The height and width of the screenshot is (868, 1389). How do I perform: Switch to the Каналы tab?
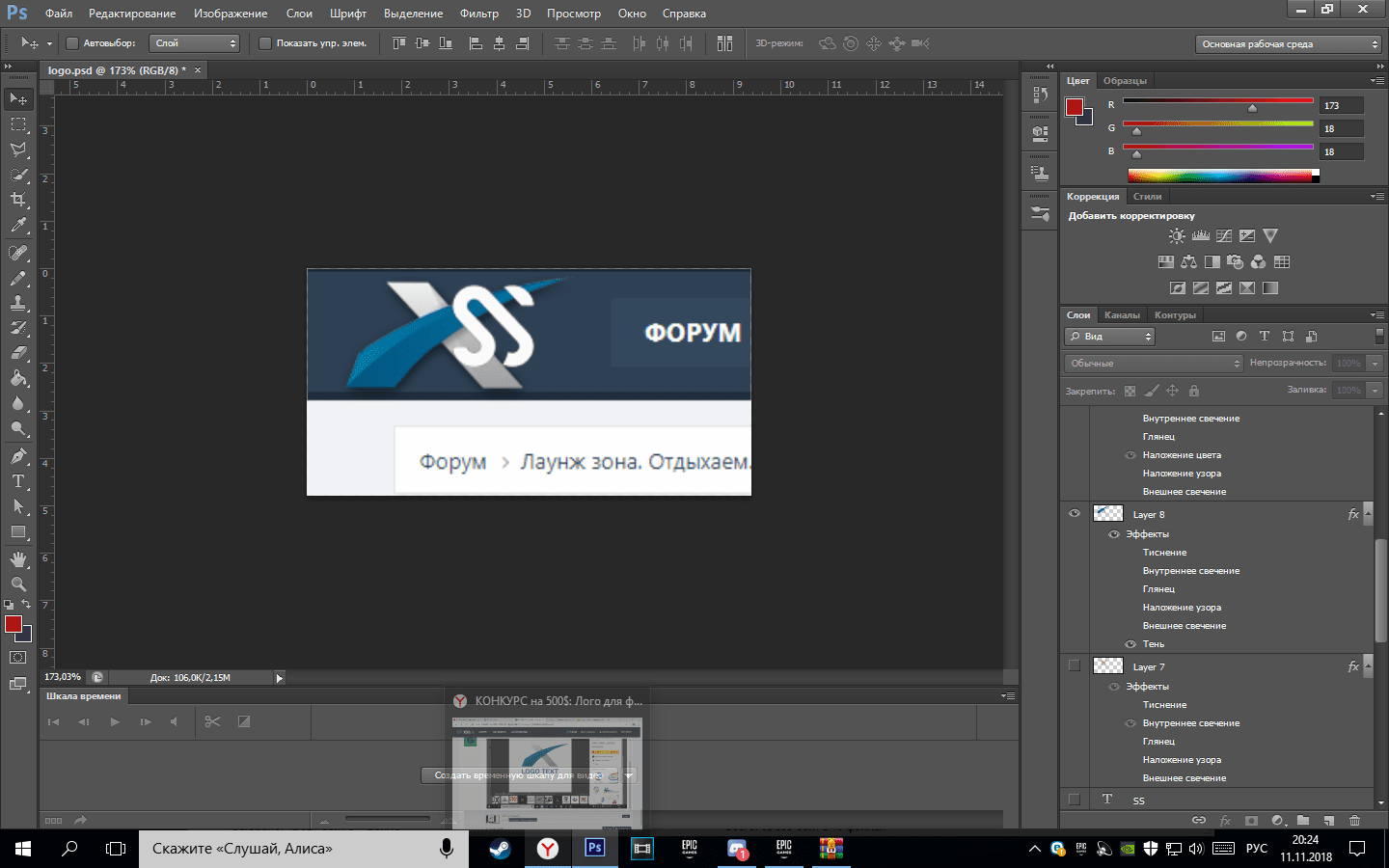(1121, 315)
